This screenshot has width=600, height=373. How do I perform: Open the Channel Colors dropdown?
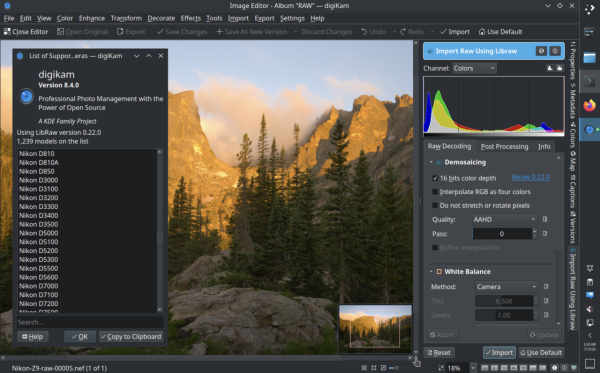(x=474, y=68)
